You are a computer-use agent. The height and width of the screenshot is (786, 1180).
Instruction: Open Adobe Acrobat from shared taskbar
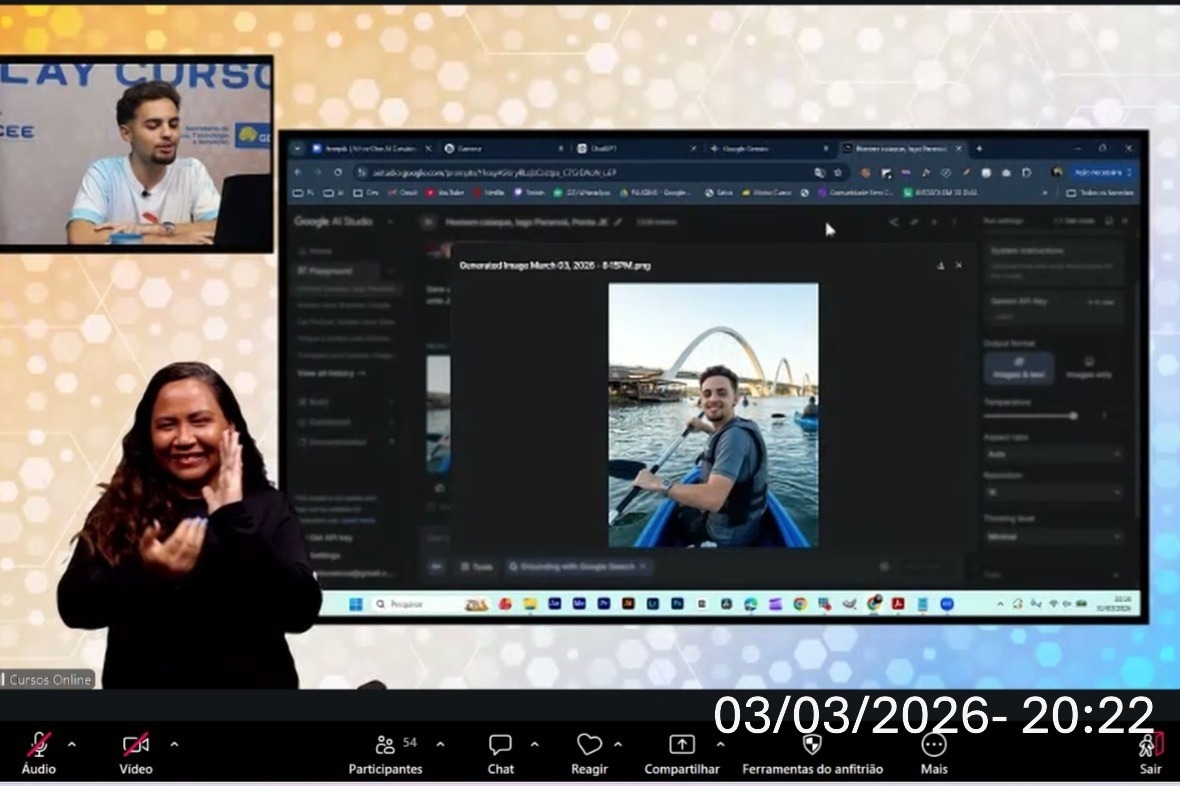pyautogui.click(x=898, y=604)
